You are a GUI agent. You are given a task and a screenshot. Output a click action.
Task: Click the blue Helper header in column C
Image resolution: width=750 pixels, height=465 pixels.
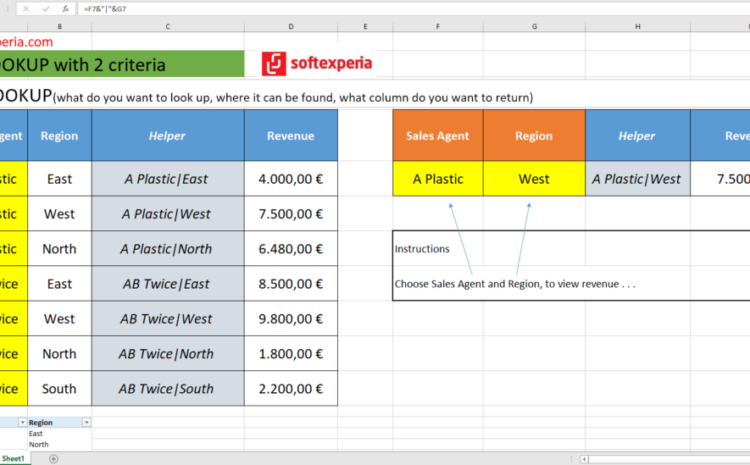(167, 135)
